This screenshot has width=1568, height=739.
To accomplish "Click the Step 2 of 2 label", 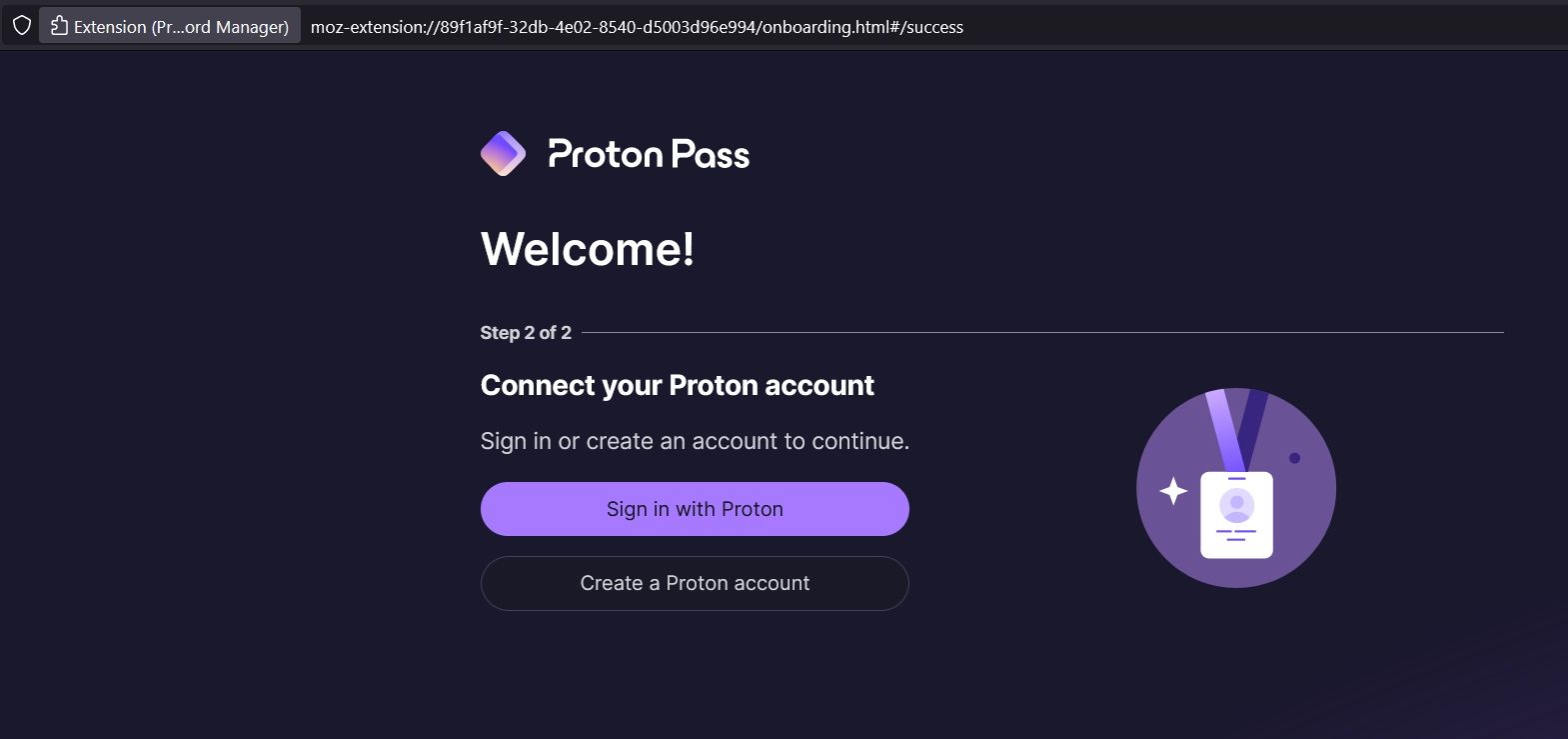I will click(526, 332).
